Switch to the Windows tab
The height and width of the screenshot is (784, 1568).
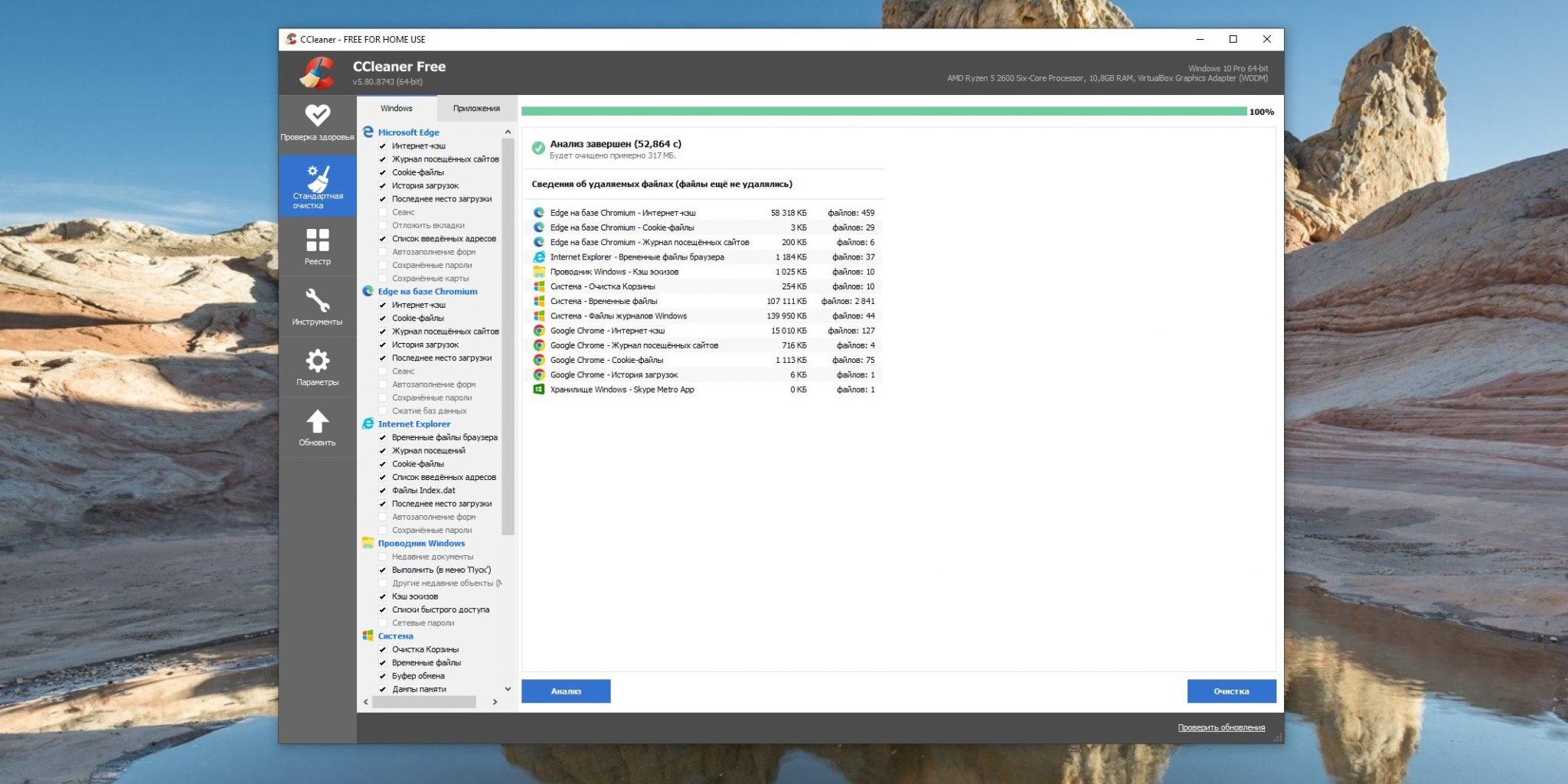pos(397,108)
